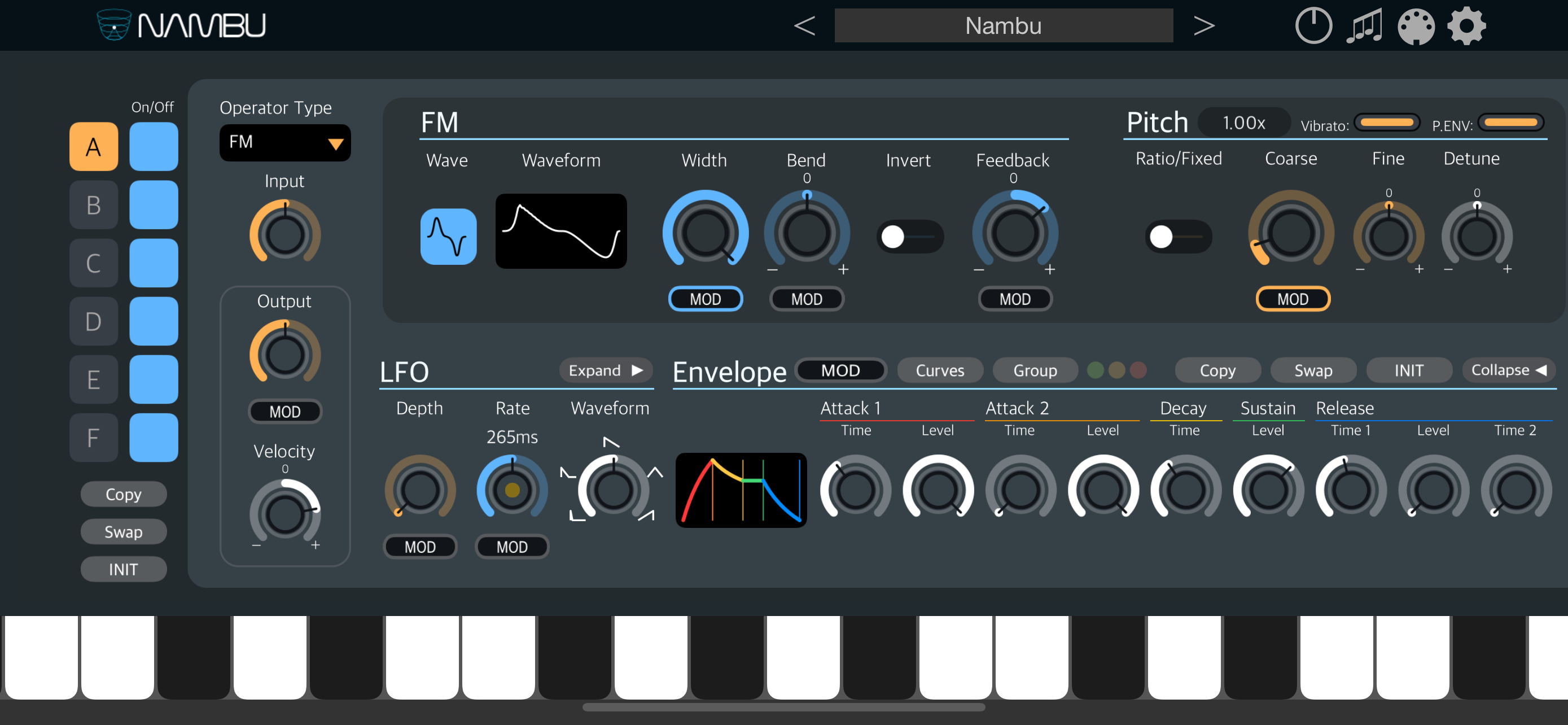Click the Envelope Copy button
The width and height of the screenshot is (1568, 725).
pyautogui.click(x=1217, y=370)
